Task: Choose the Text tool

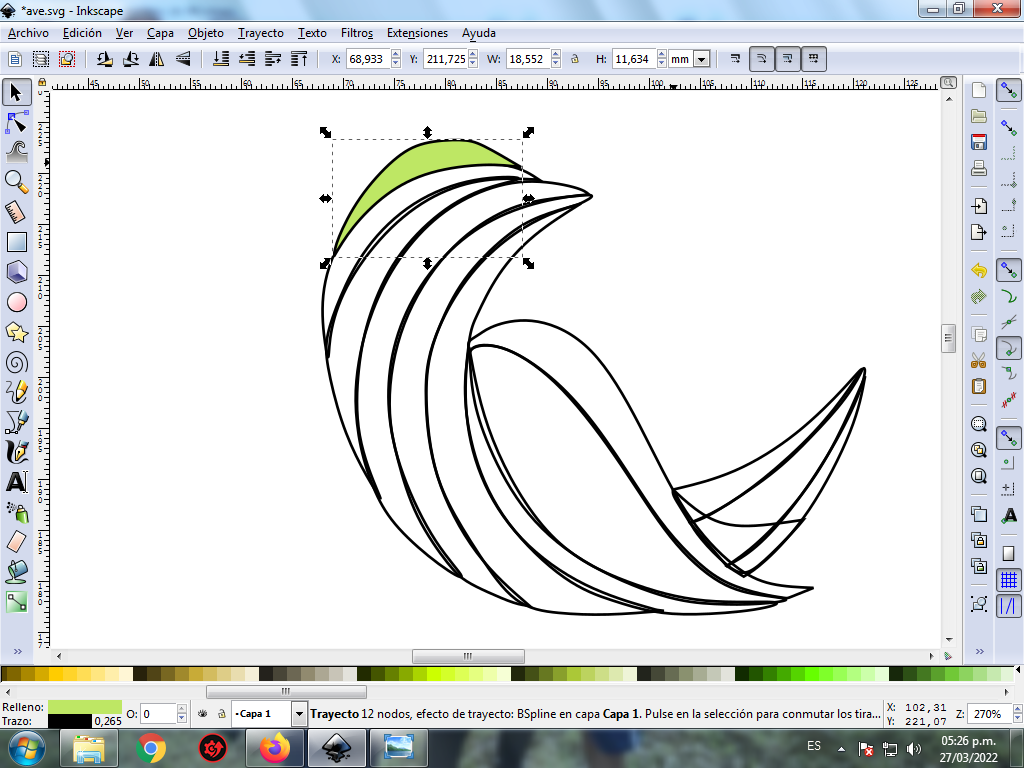Action: click(x=17, y=482)
